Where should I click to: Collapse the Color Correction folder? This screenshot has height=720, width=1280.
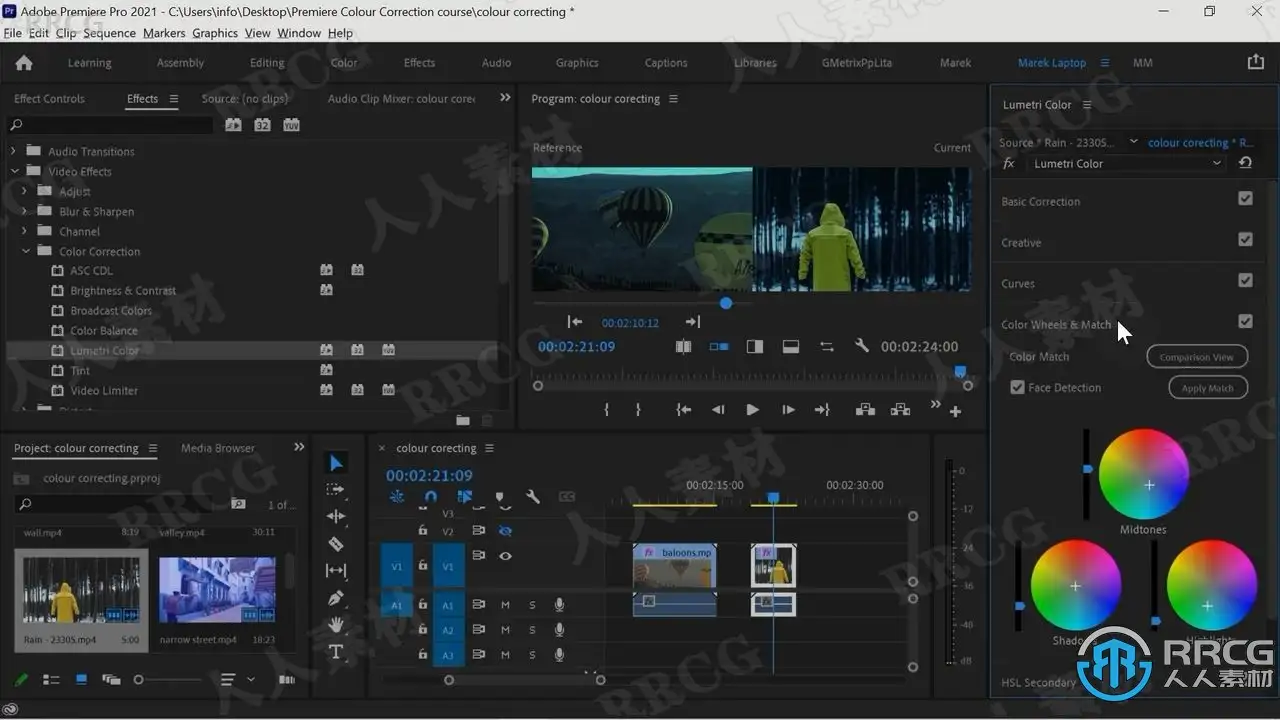25,251
